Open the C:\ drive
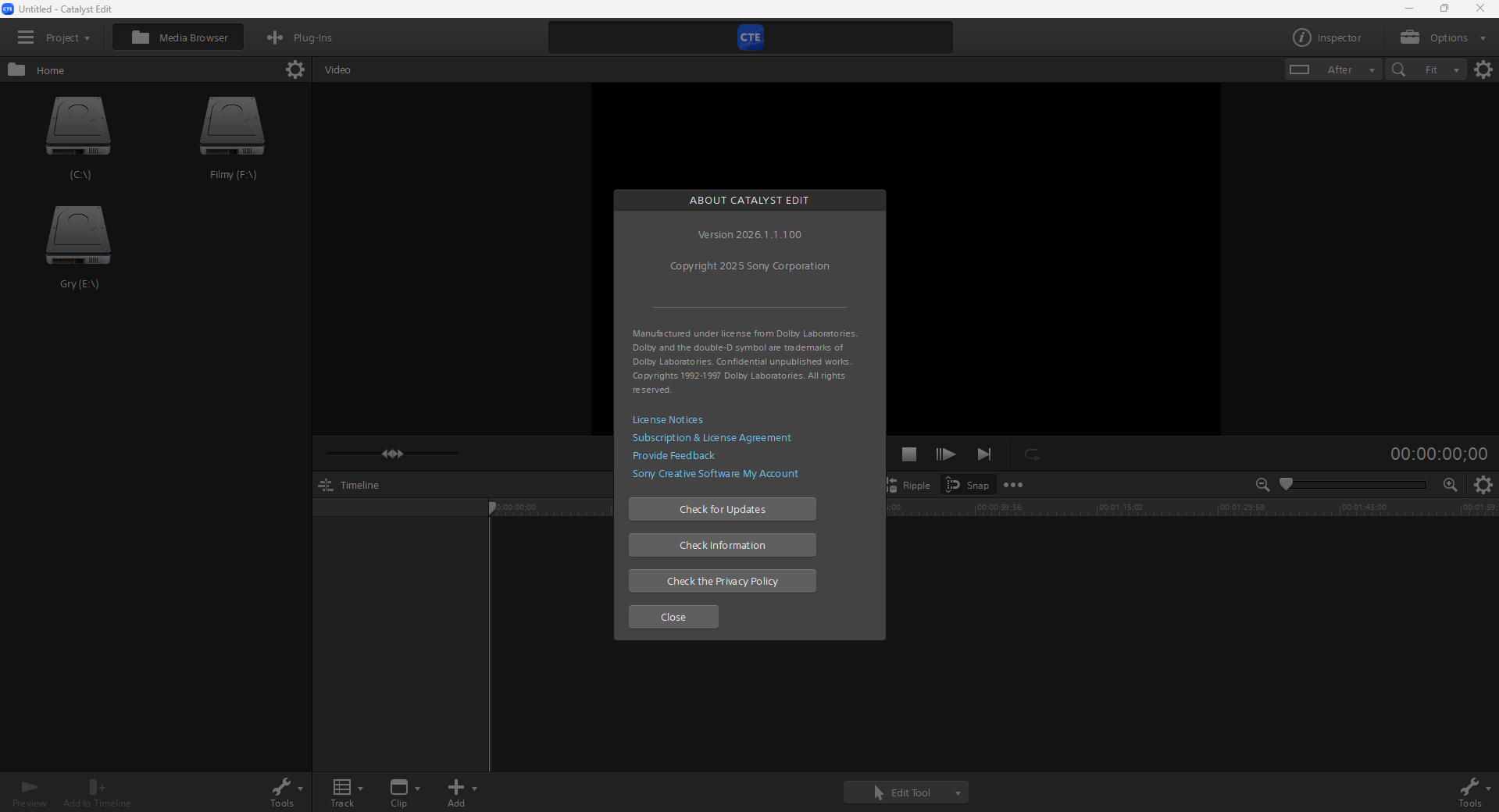 pyautogui.click(x=79, y=138)
